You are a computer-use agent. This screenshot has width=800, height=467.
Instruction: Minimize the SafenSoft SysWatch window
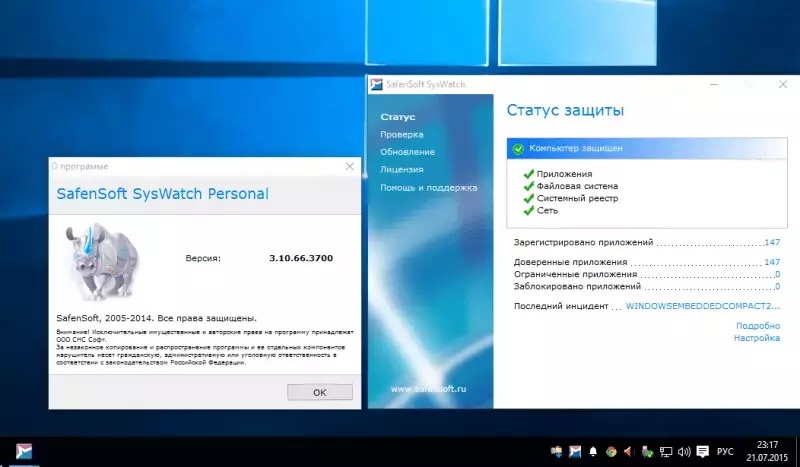714,84
